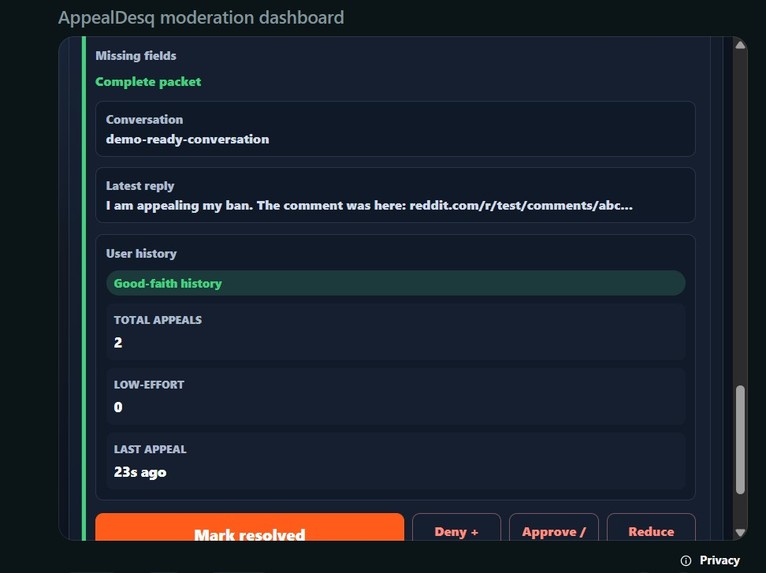Click the User history heading
Screen dimensions: 766x573
(141, 254)
